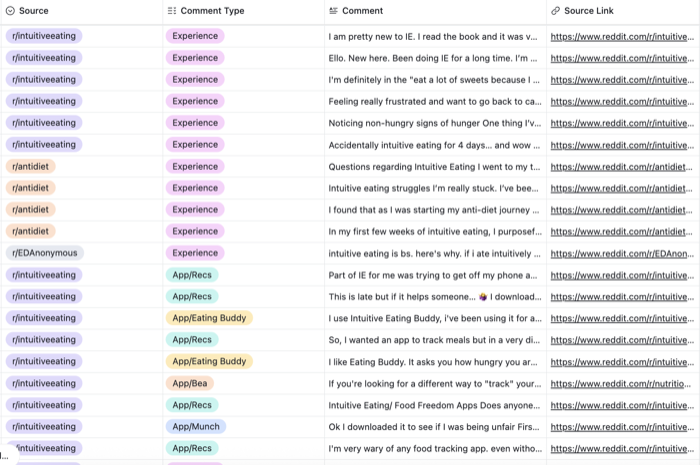This screenshot has width=700, height=465.
Task: Click the Comment column text icon
Action: tap(333, 11)
